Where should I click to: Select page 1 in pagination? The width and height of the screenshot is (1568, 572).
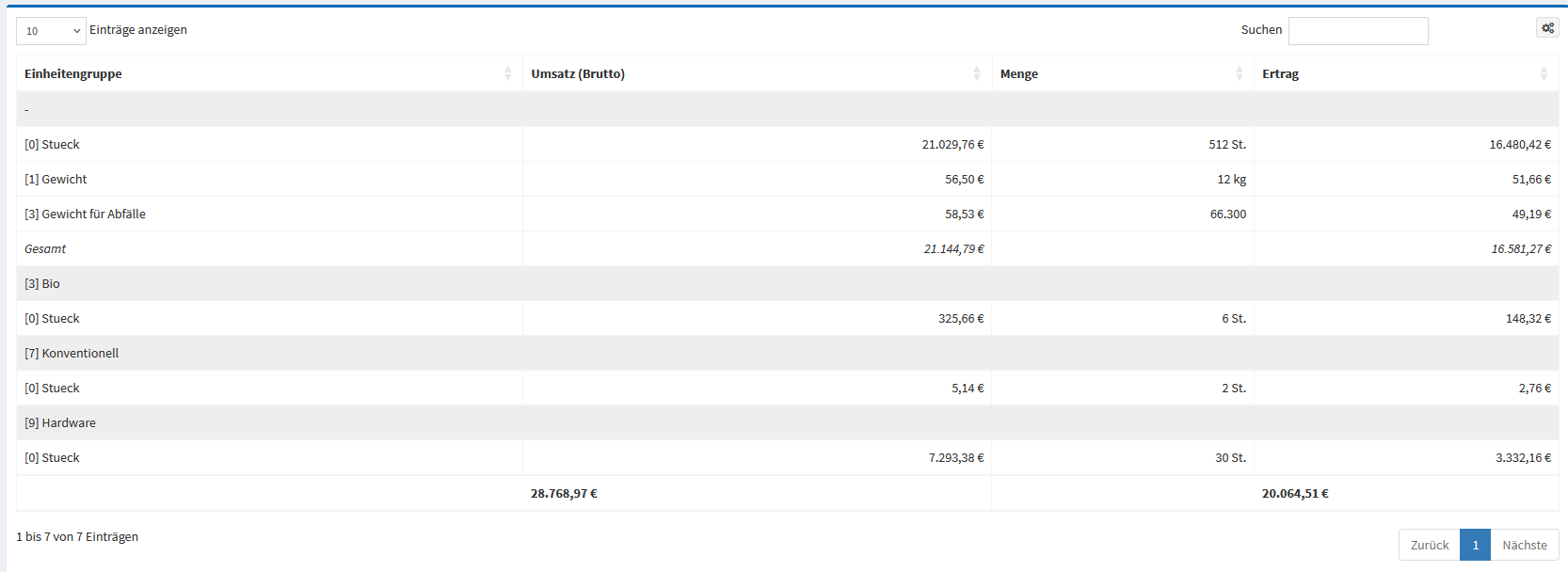coord(1475,545)
